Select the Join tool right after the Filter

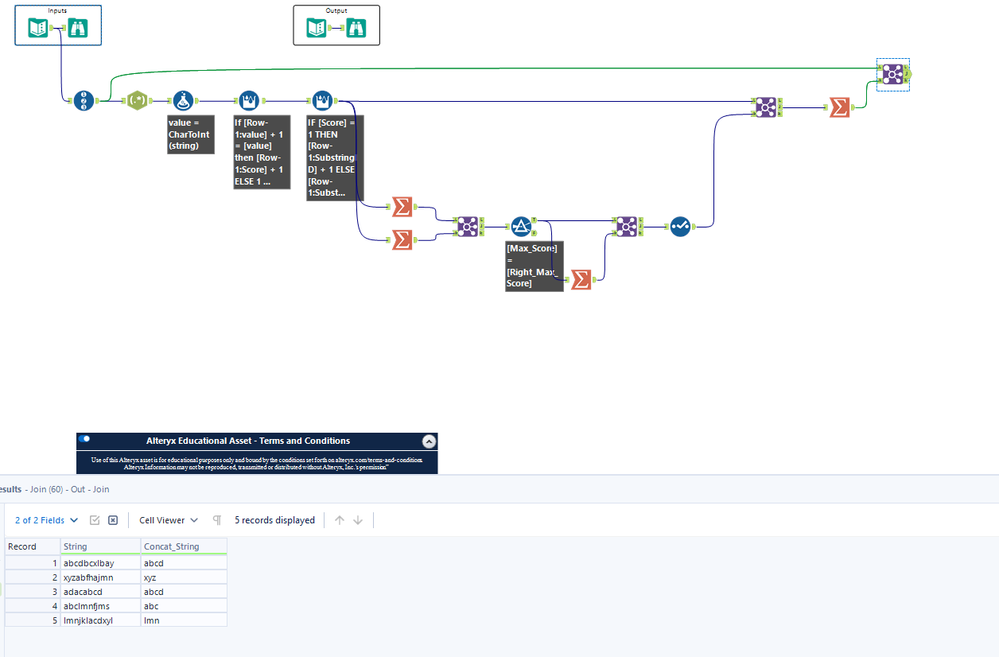627,226
